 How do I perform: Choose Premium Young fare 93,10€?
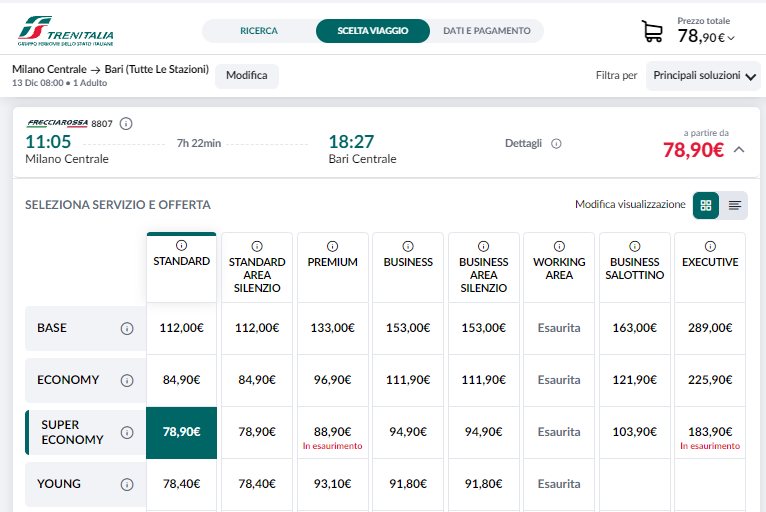[333, 484]
